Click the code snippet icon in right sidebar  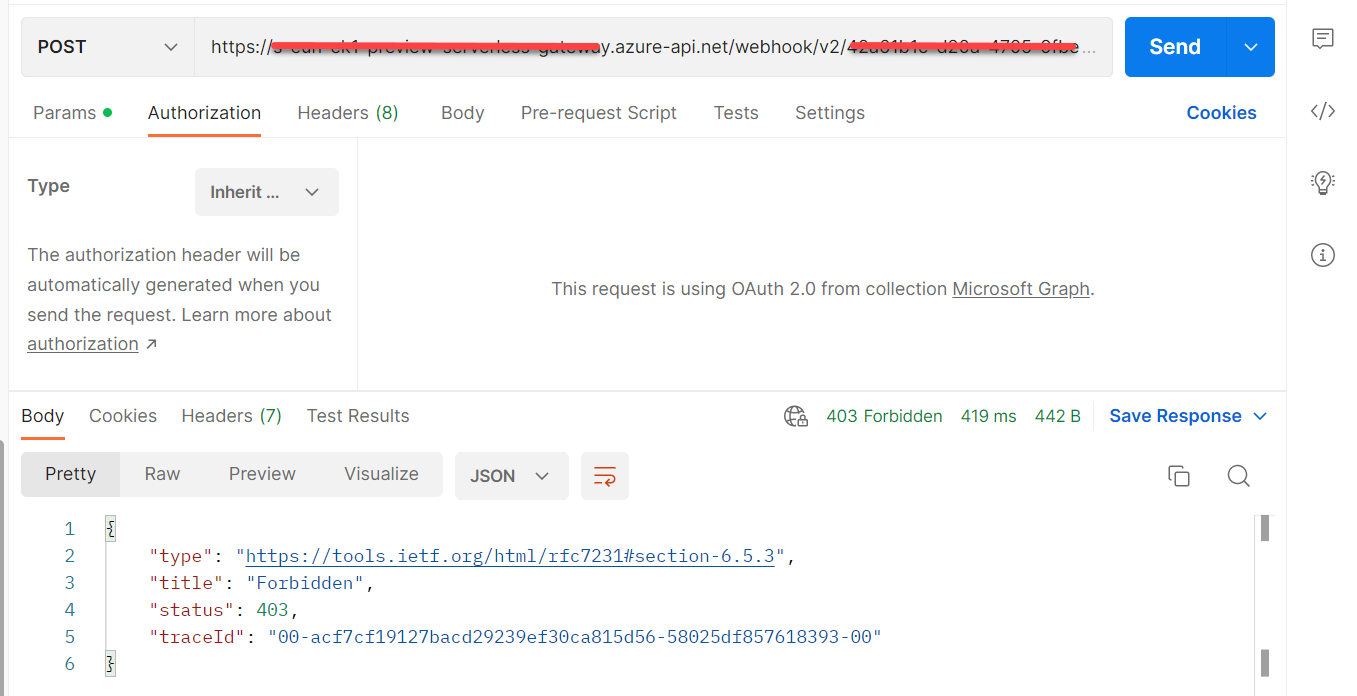1322,112
